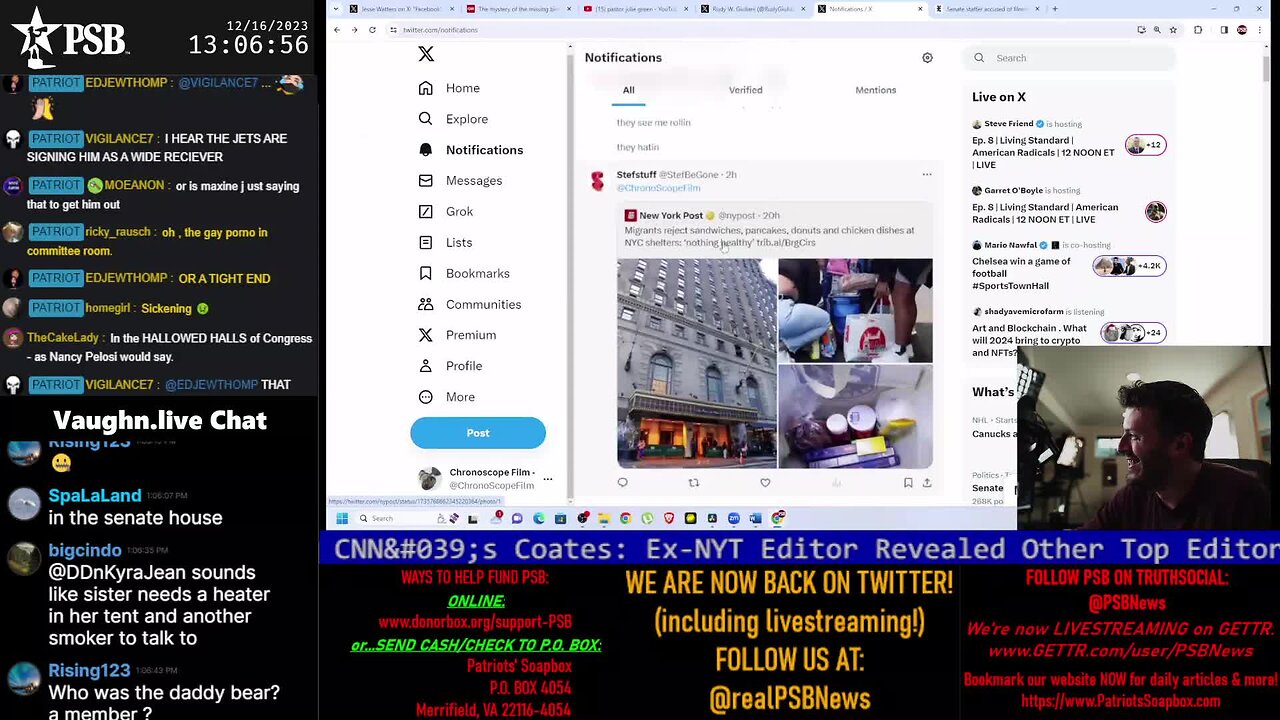The width and height of the screenshot is (1280, 720).
Task: Open browser three-dot menu
Action: (x=1260, y=30)
